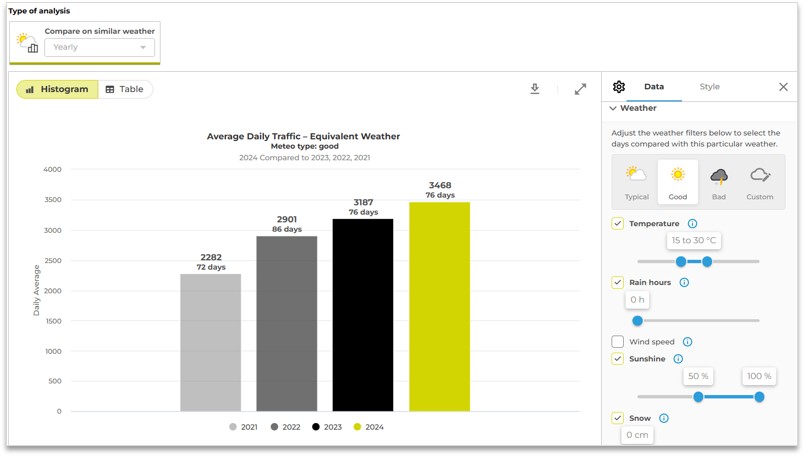Click the Sunshine info icon

click(678, 359)
